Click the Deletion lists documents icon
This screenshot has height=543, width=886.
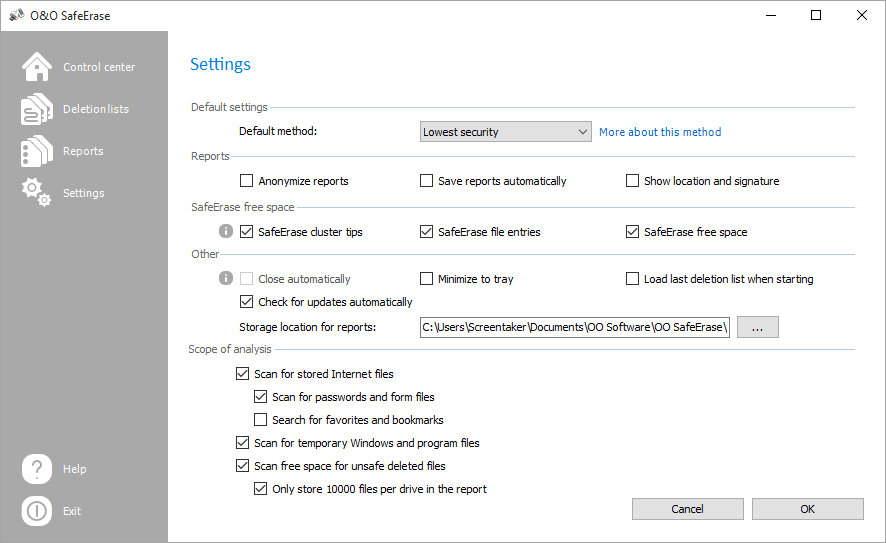(x=37, y=109)
